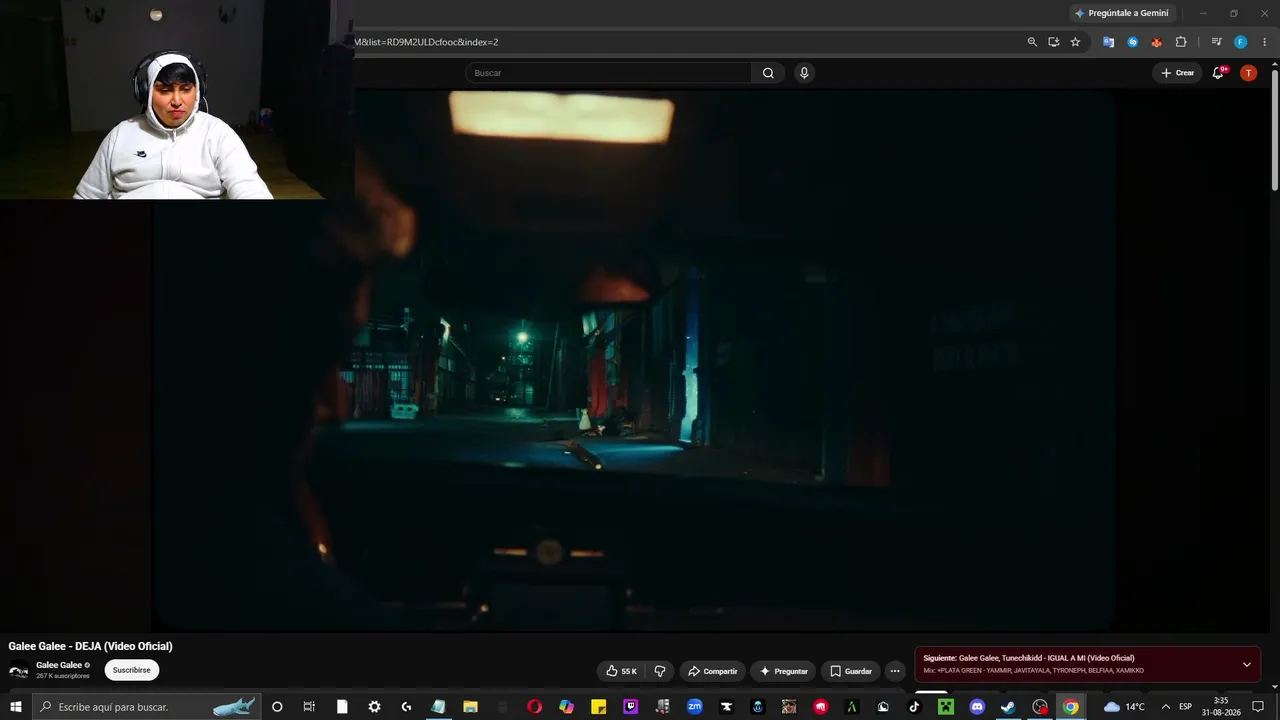Click the zoom magnifier icon in address bar
Viewport: 1280px width, 720px height.
[x=1032, y=42]
